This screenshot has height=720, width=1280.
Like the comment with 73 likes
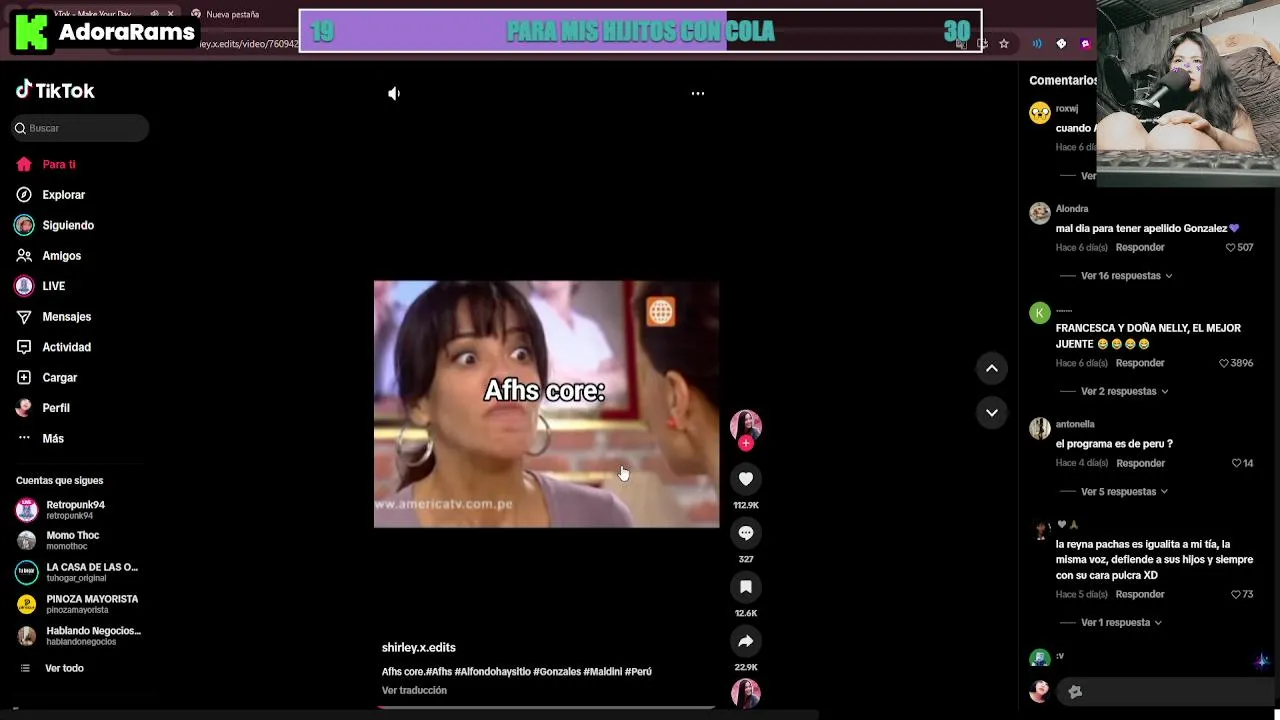tap(1242, 594)
